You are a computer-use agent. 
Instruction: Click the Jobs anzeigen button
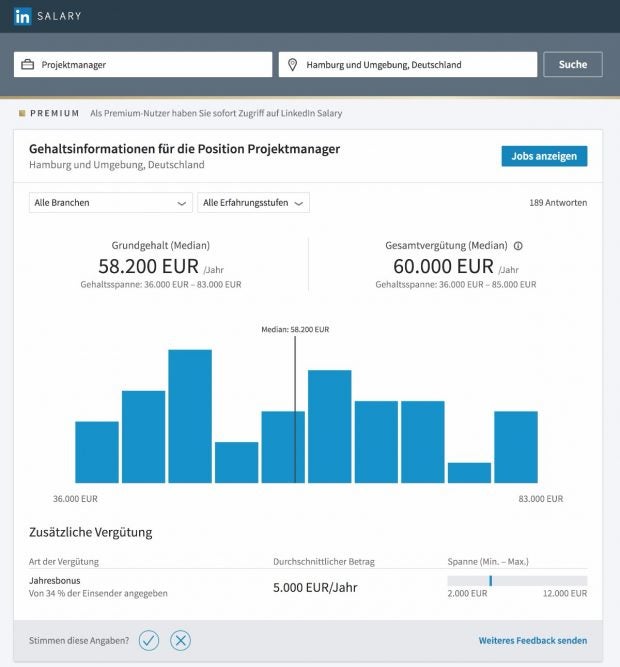click(x=544, y=156)
